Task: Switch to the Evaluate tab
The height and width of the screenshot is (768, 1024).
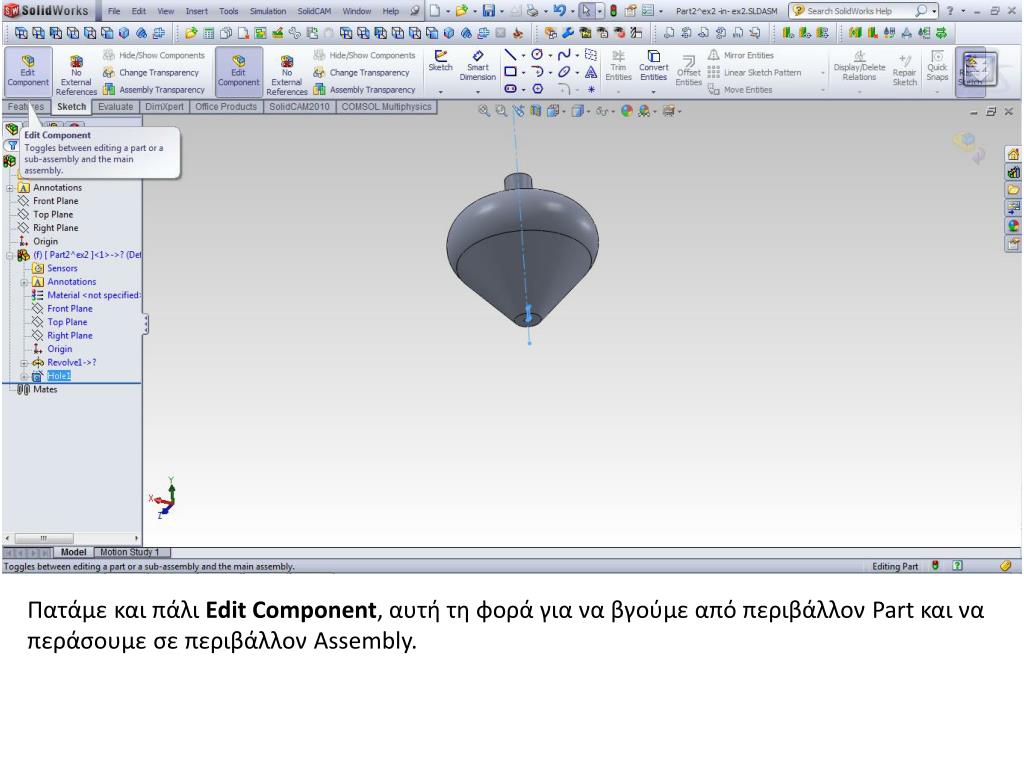Action: tap(116, 106)
